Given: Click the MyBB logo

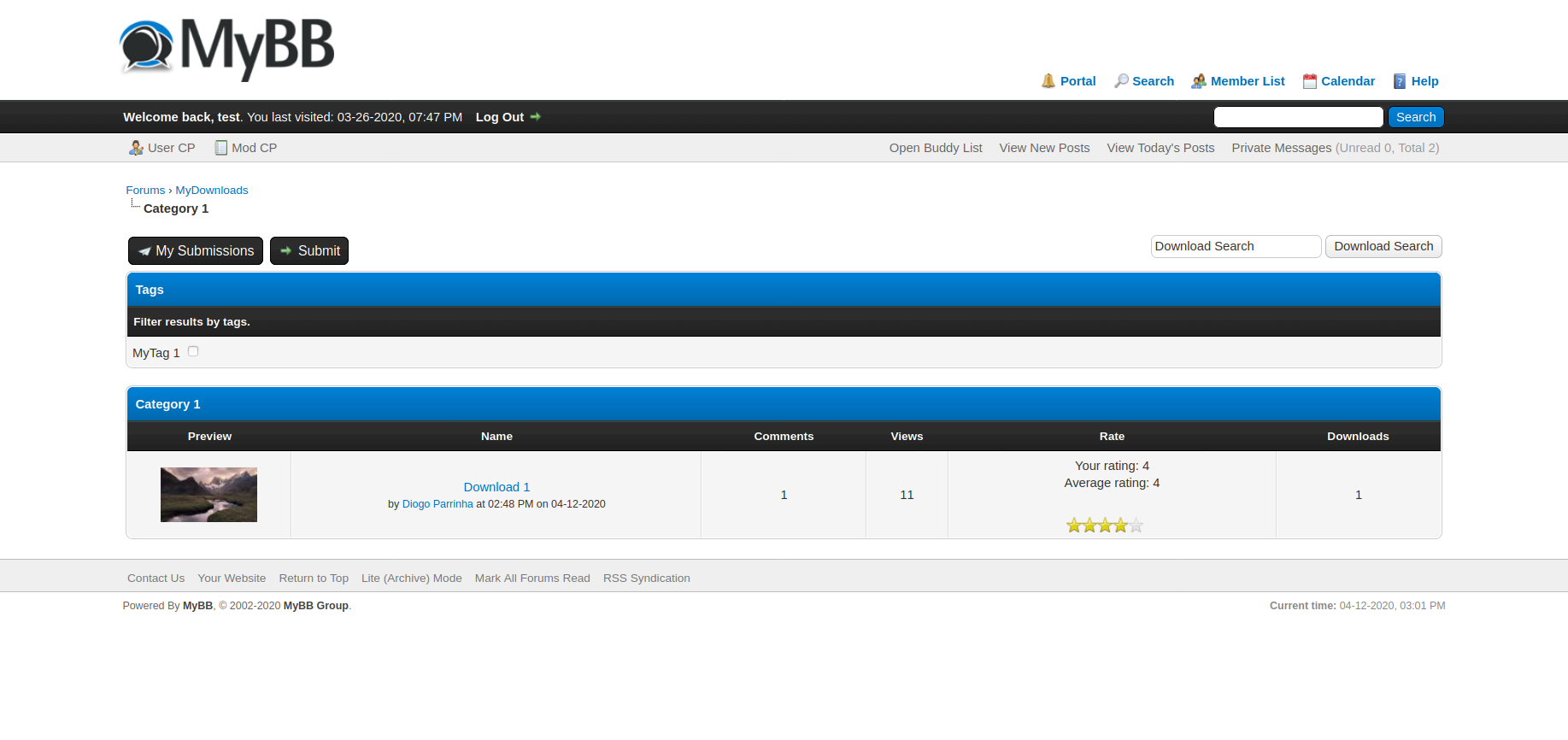Looking at the screenshot, I should point(226,48).
